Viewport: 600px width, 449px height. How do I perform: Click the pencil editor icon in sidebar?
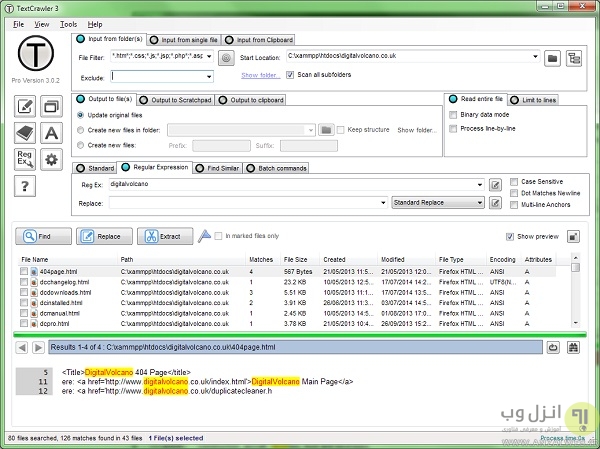click(24, 105)
